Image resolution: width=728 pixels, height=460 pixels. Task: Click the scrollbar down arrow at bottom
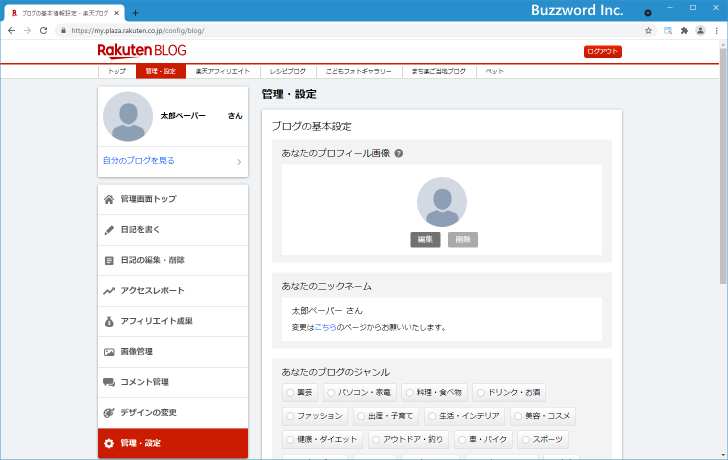pos(723,456)
